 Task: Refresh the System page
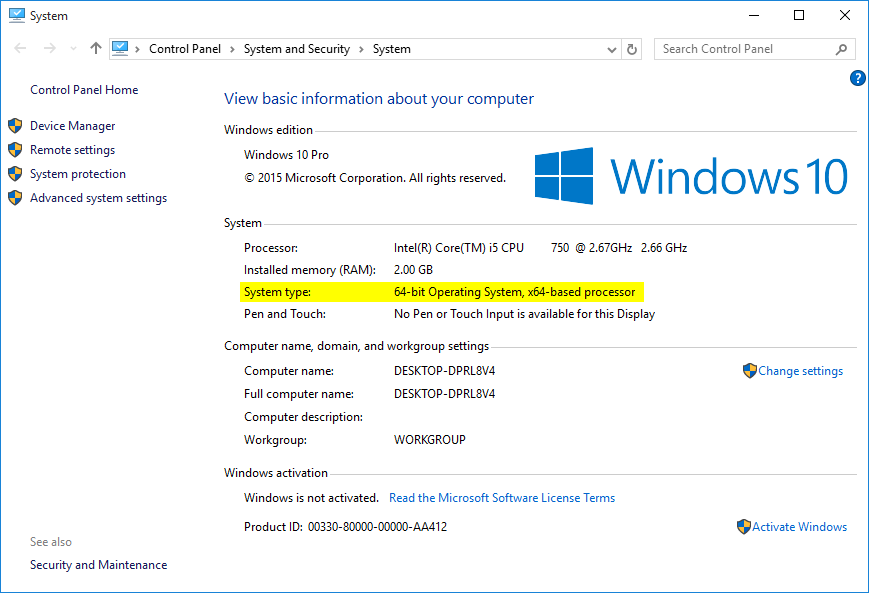(632, 49)
